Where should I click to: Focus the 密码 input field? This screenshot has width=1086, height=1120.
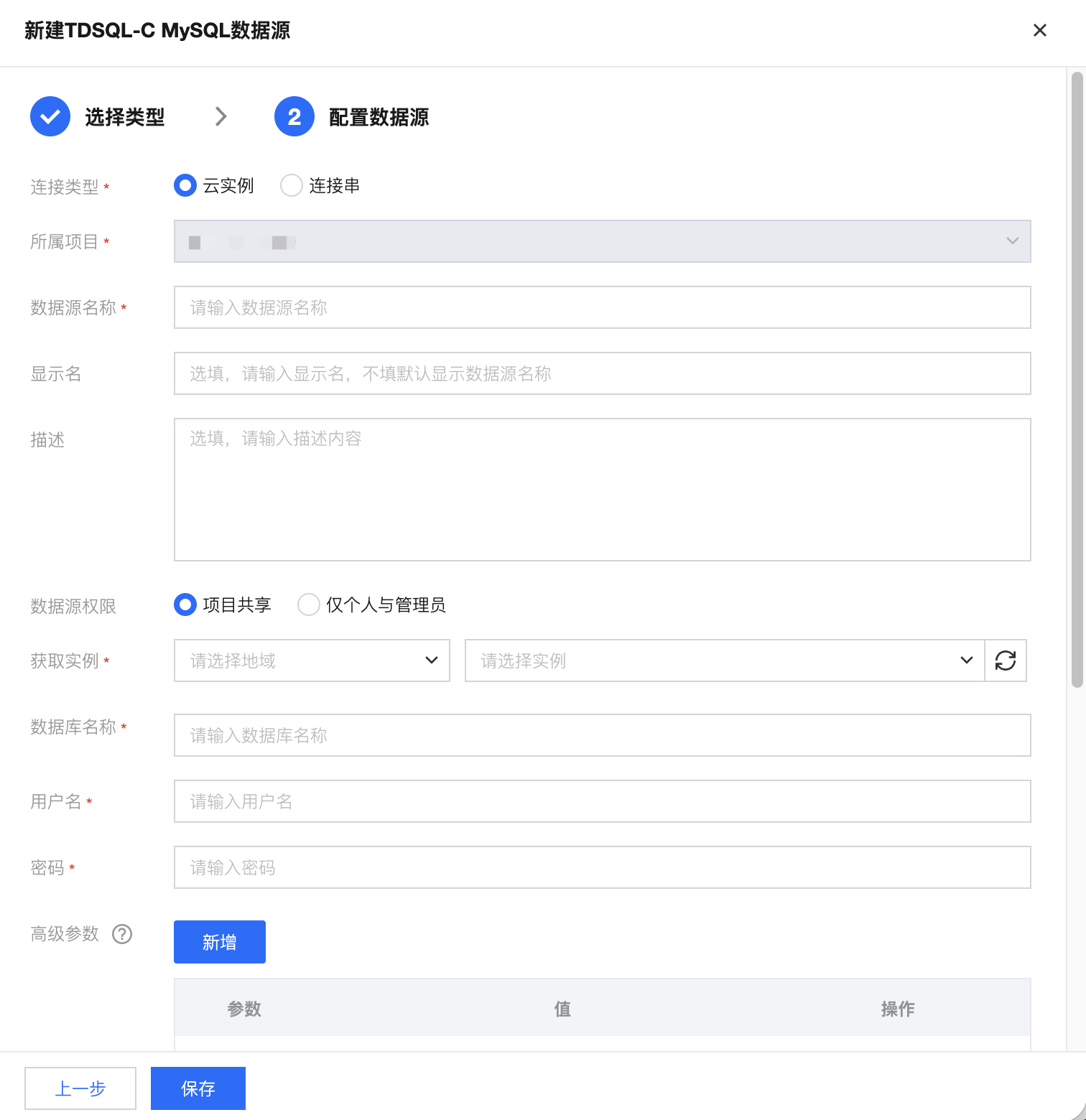pyautogui.click(x=602, y=867)
